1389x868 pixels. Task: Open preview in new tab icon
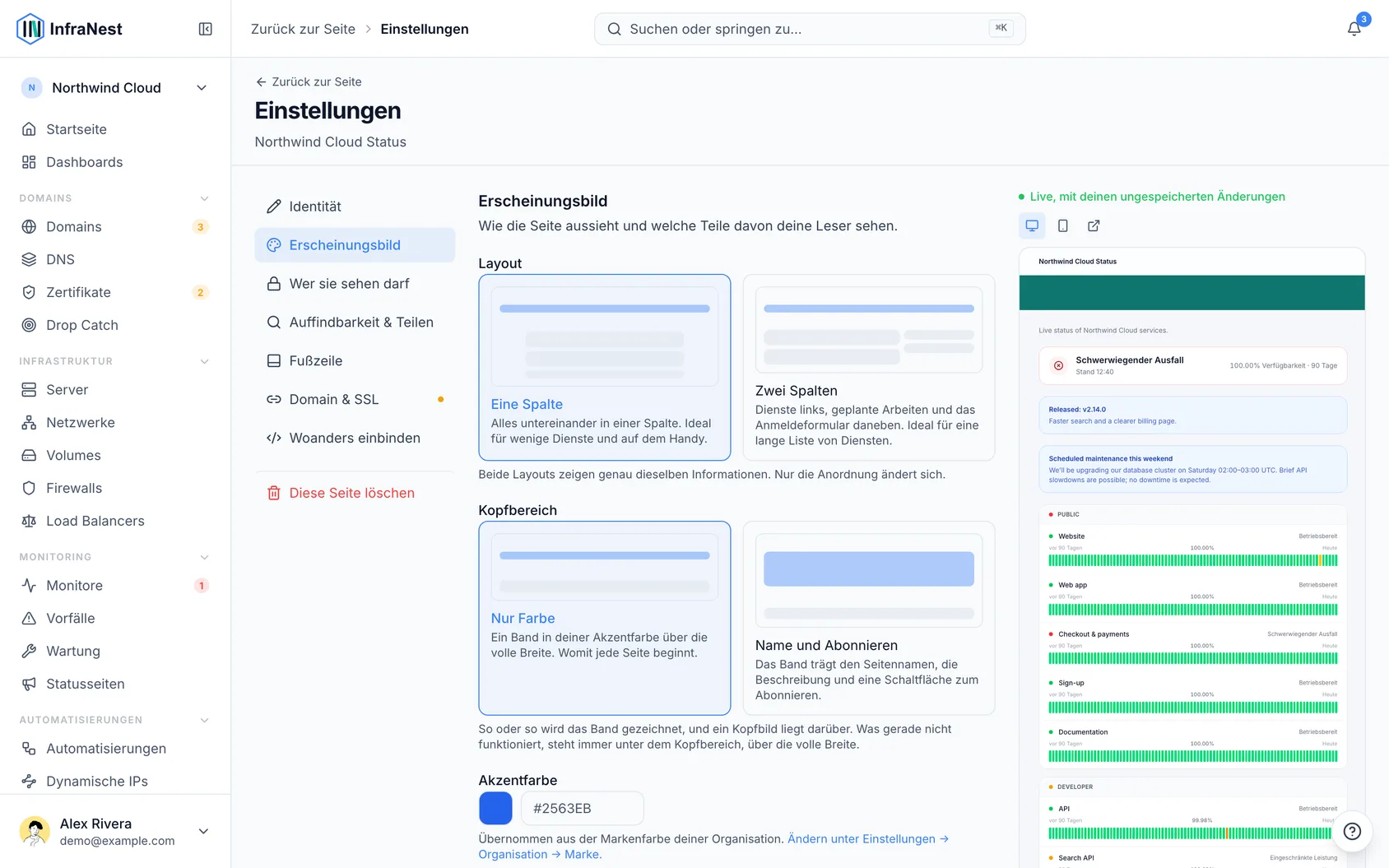[1094, 225]
